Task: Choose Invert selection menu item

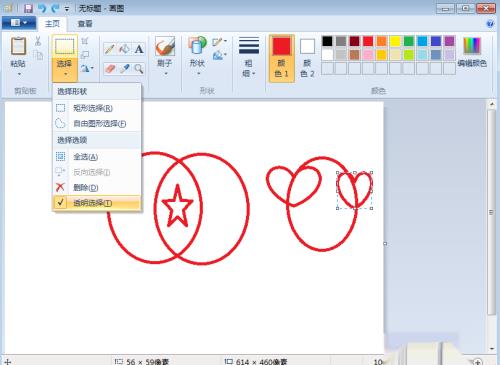Action: [x=97, y=172]
